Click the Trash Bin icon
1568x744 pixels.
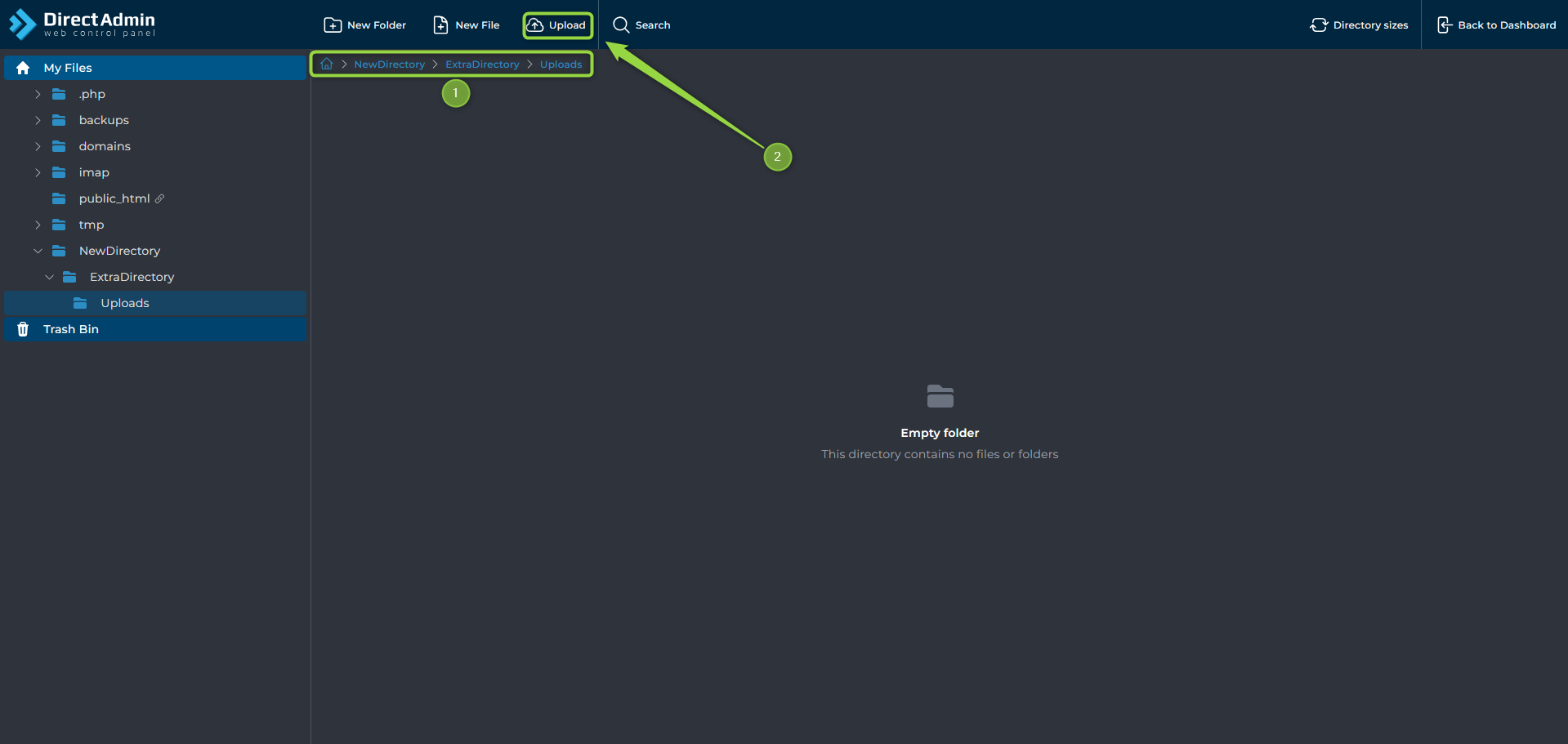pos(23,329)
